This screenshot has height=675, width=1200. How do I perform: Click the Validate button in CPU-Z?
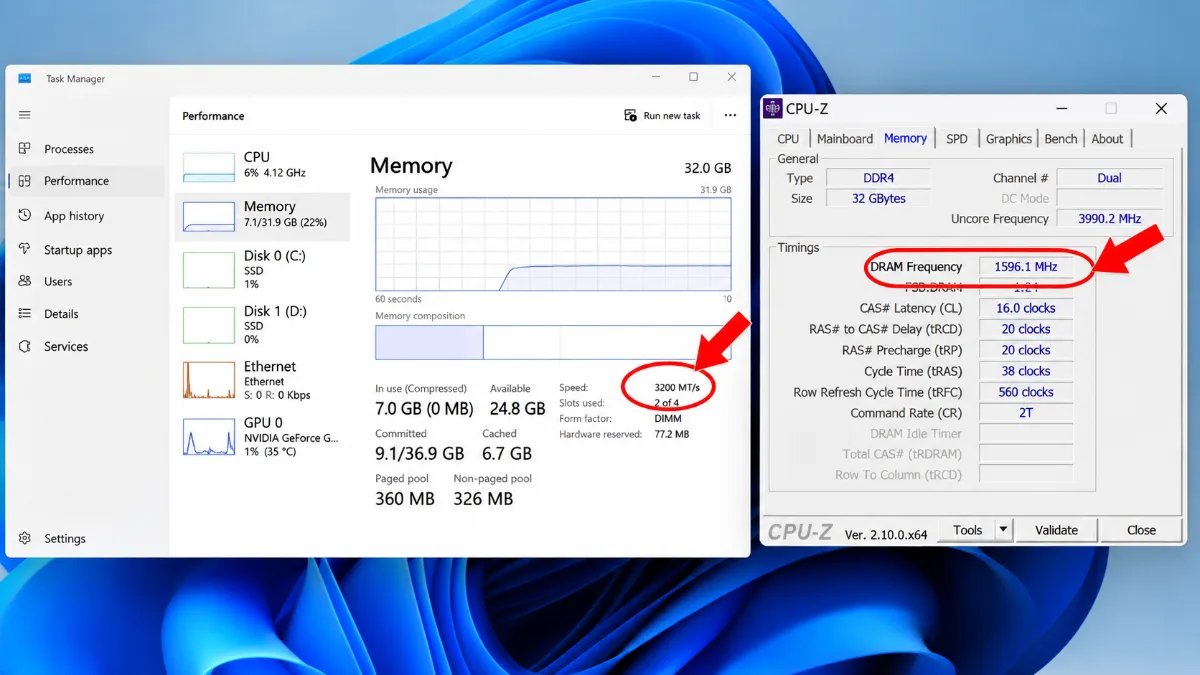tap(1056, 530)
